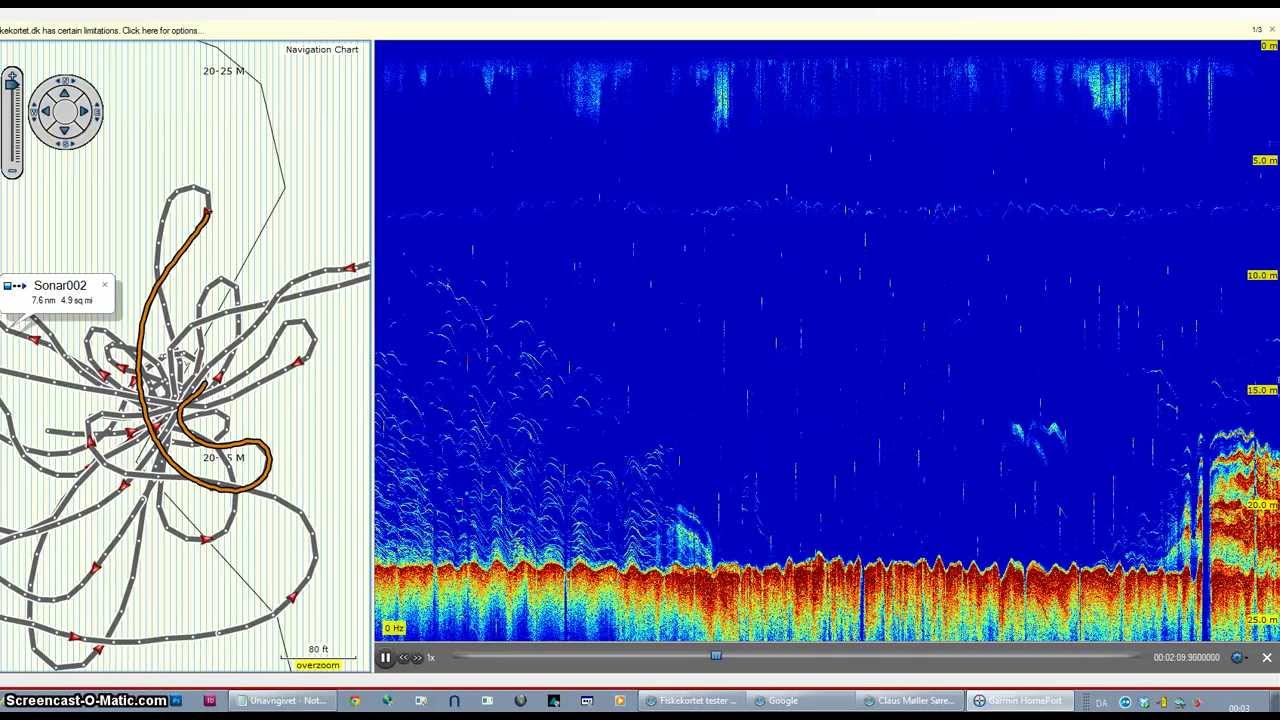Pan the chart right with the east arrow

click(x=83, y=112)
